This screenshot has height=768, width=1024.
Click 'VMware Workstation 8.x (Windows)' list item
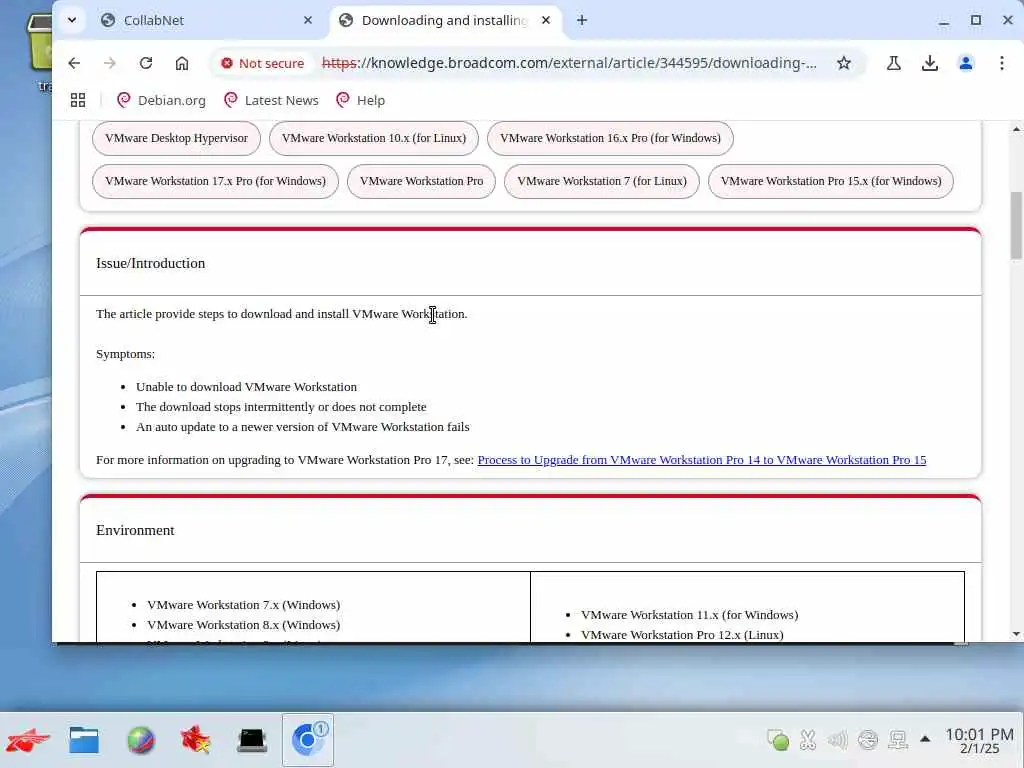(x=244, y=625)
